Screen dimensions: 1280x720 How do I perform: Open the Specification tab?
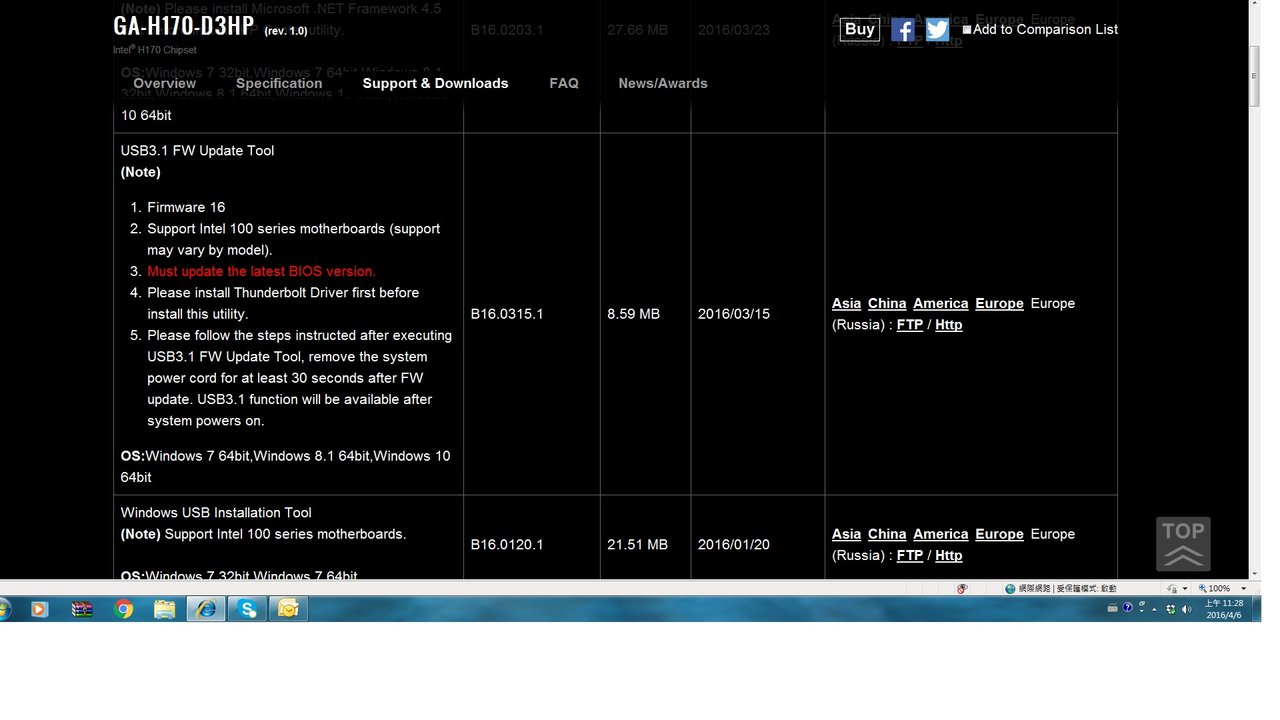[x=279, y=83]
